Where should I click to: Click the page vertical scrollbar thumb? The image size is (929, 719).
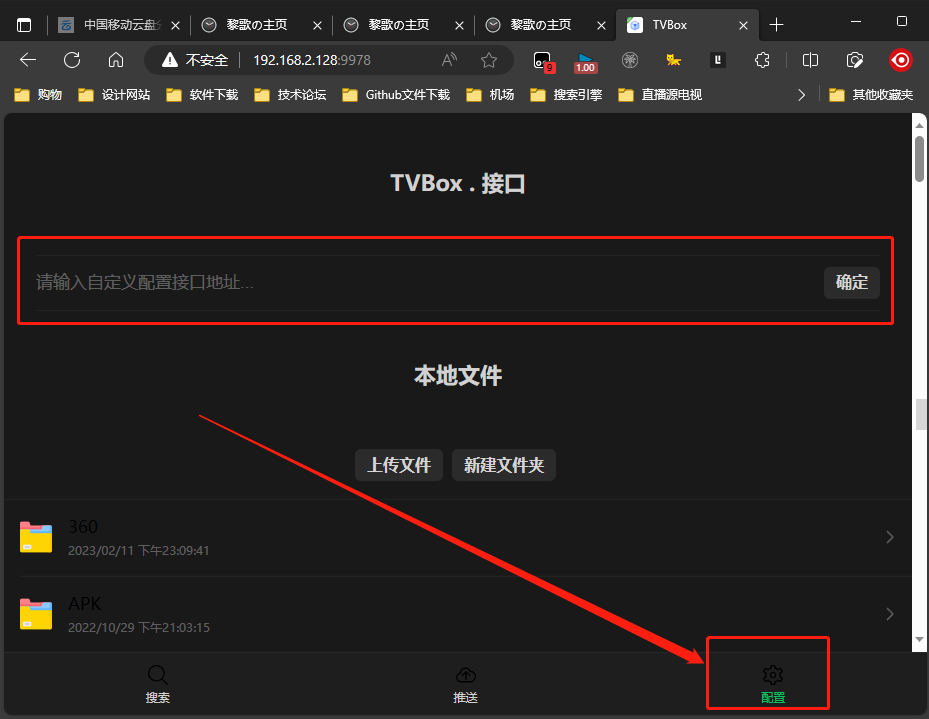pyautogui.click(x=920, y=158)
